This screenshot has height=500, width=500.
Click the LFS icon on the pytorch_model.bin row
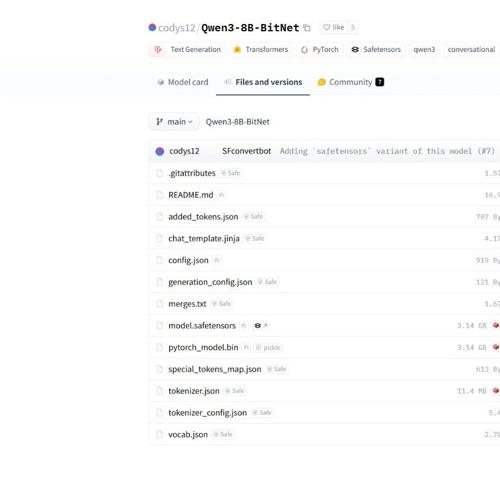[x=496, y=347]
